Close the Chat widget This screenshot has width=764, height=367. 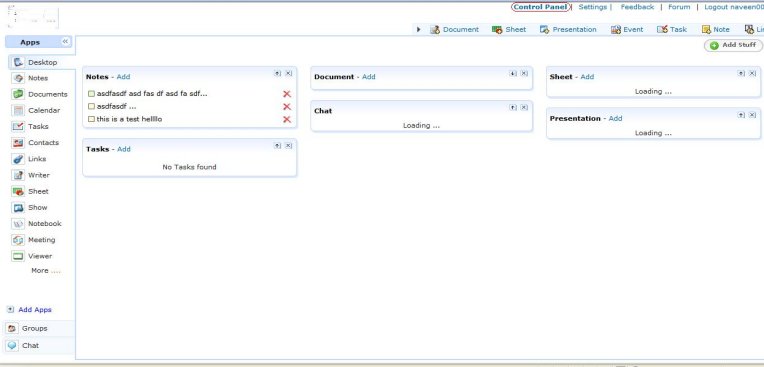click(524, 108)
